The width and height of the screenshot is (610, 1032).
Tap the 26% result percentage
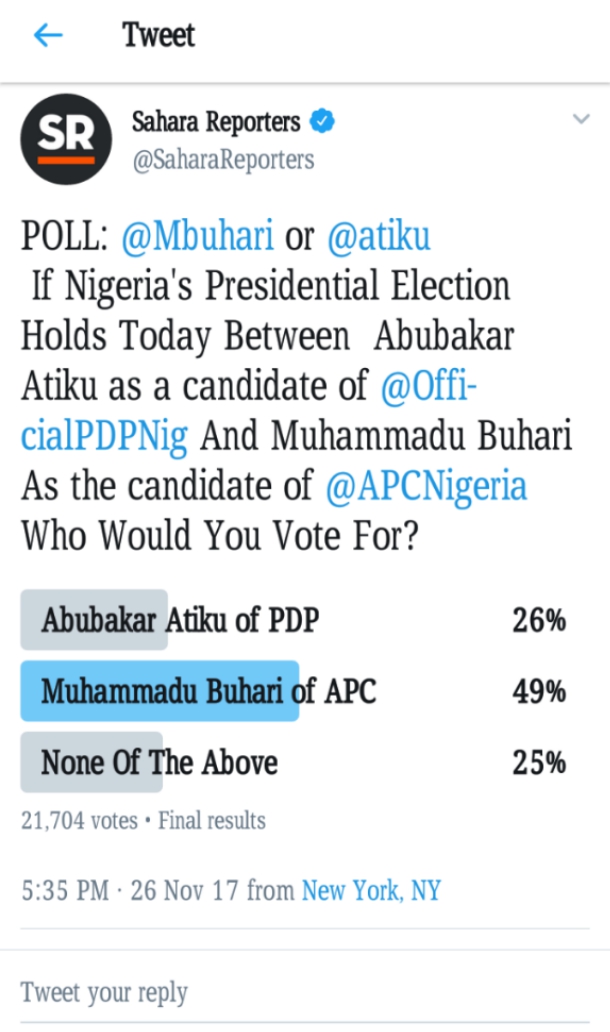[539, 620]
